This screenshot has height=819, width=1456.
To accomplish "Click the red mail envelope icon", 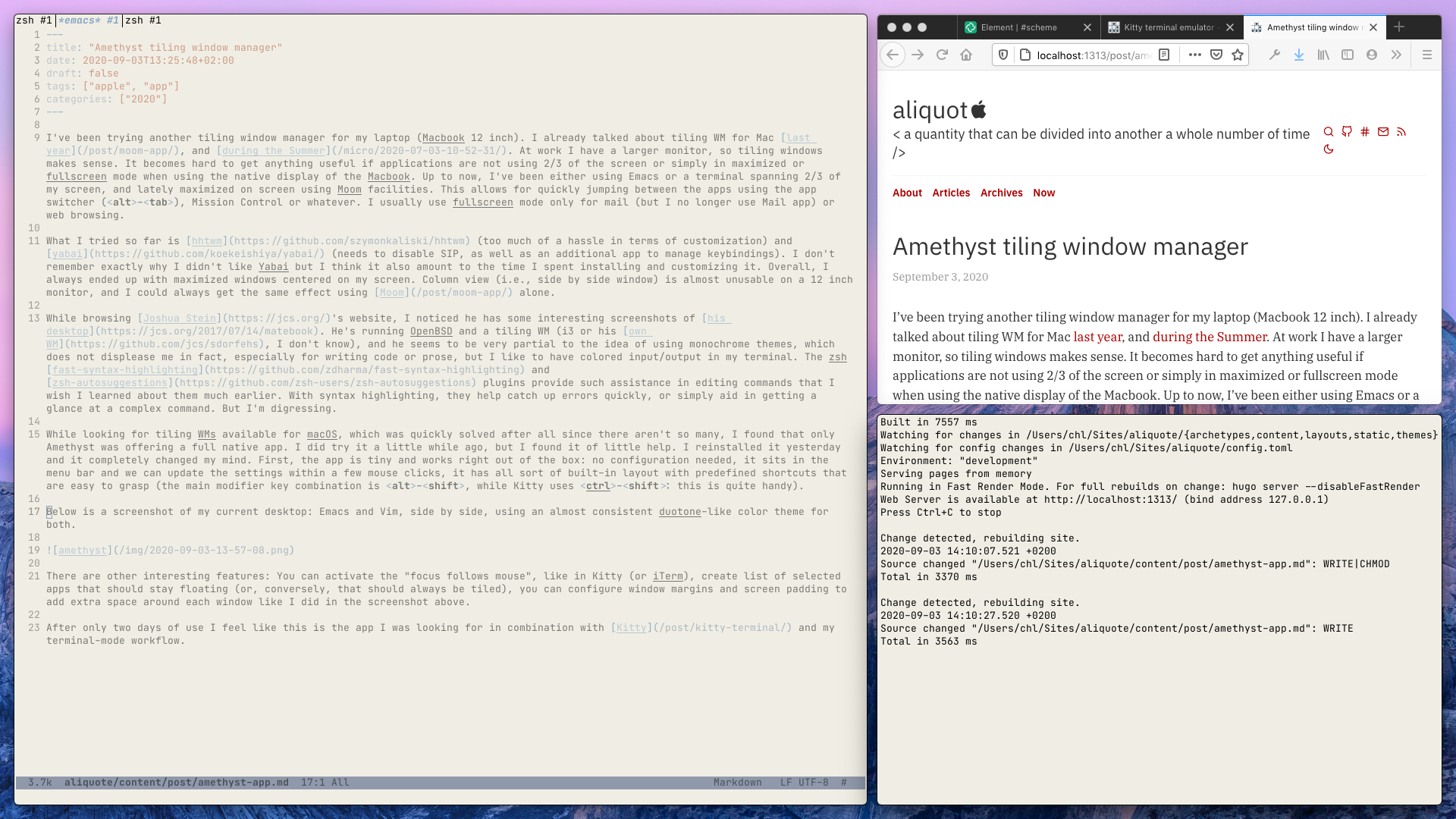I will click(1383, 132).
